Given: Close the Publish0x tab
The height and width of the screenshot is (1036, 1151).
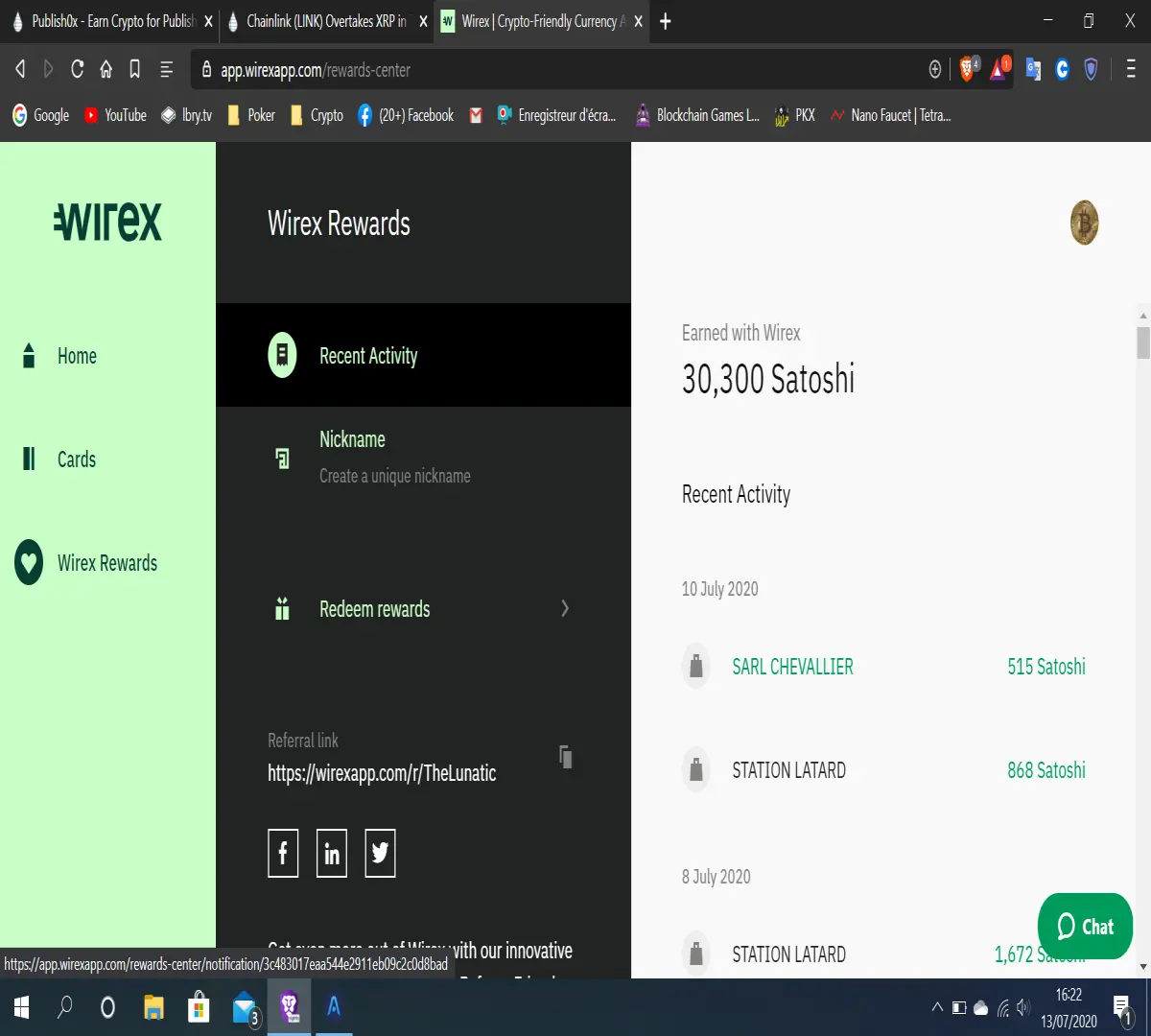Looking at the screenshot, I should click(208, 21).
